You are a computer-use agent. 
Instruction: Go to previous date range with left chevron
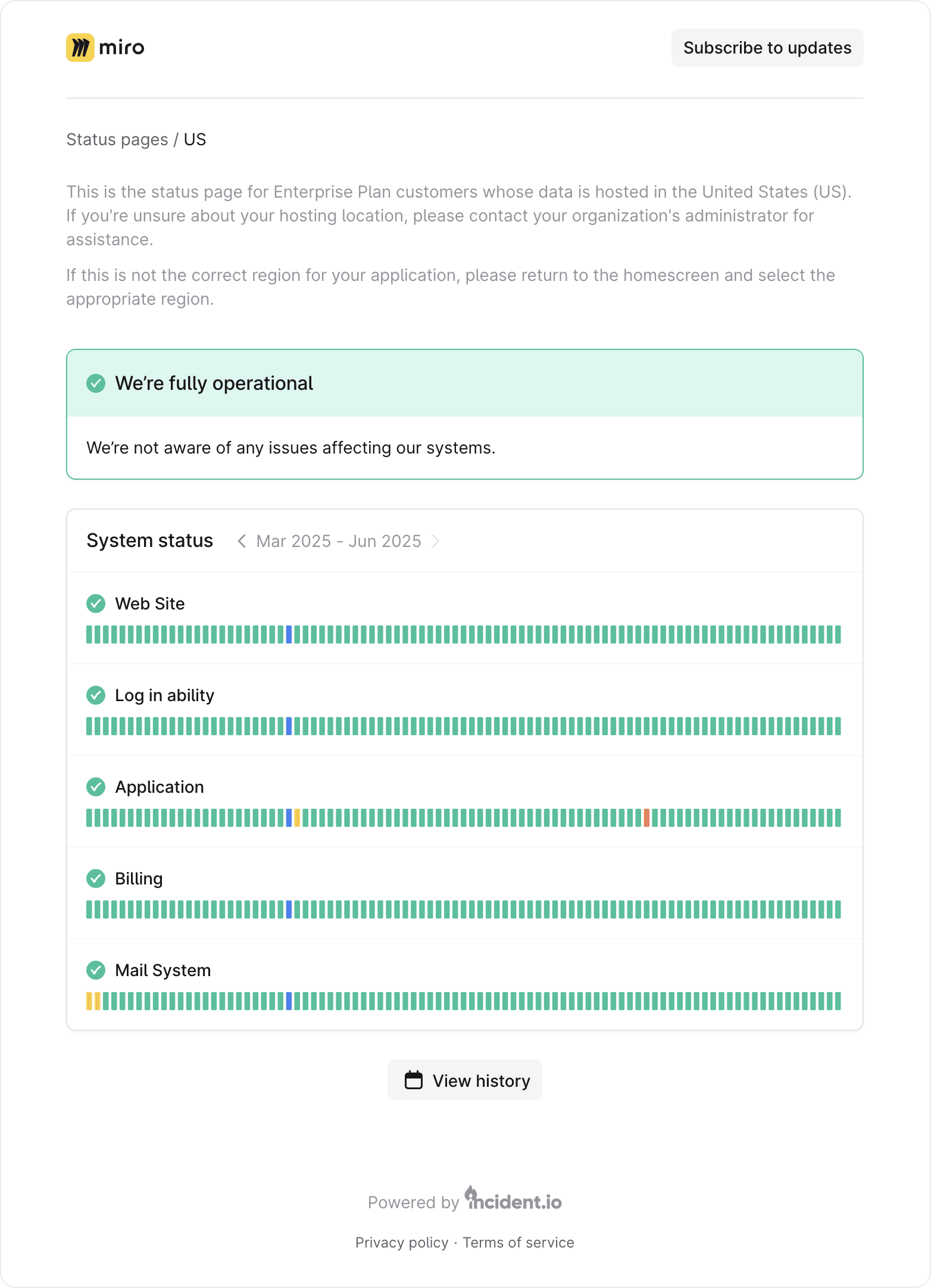pyautogui.click(x=242, y=541)
